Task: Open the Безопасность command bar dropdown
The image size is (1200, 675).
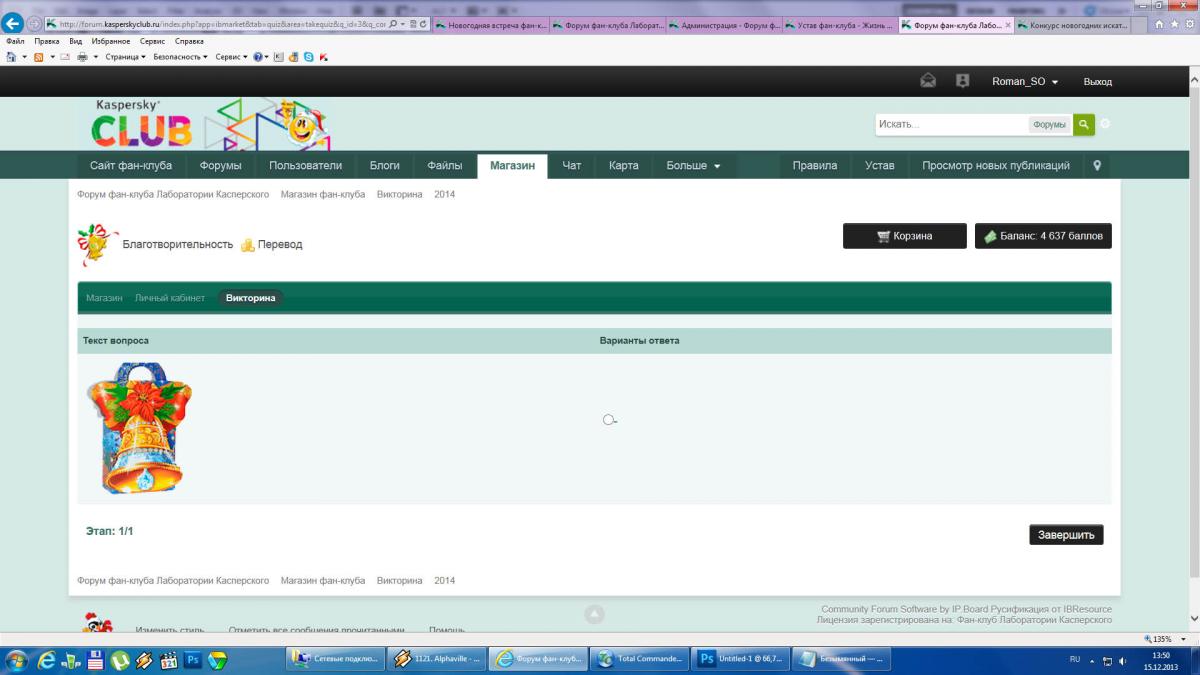Action: click(x=181, y=57)
